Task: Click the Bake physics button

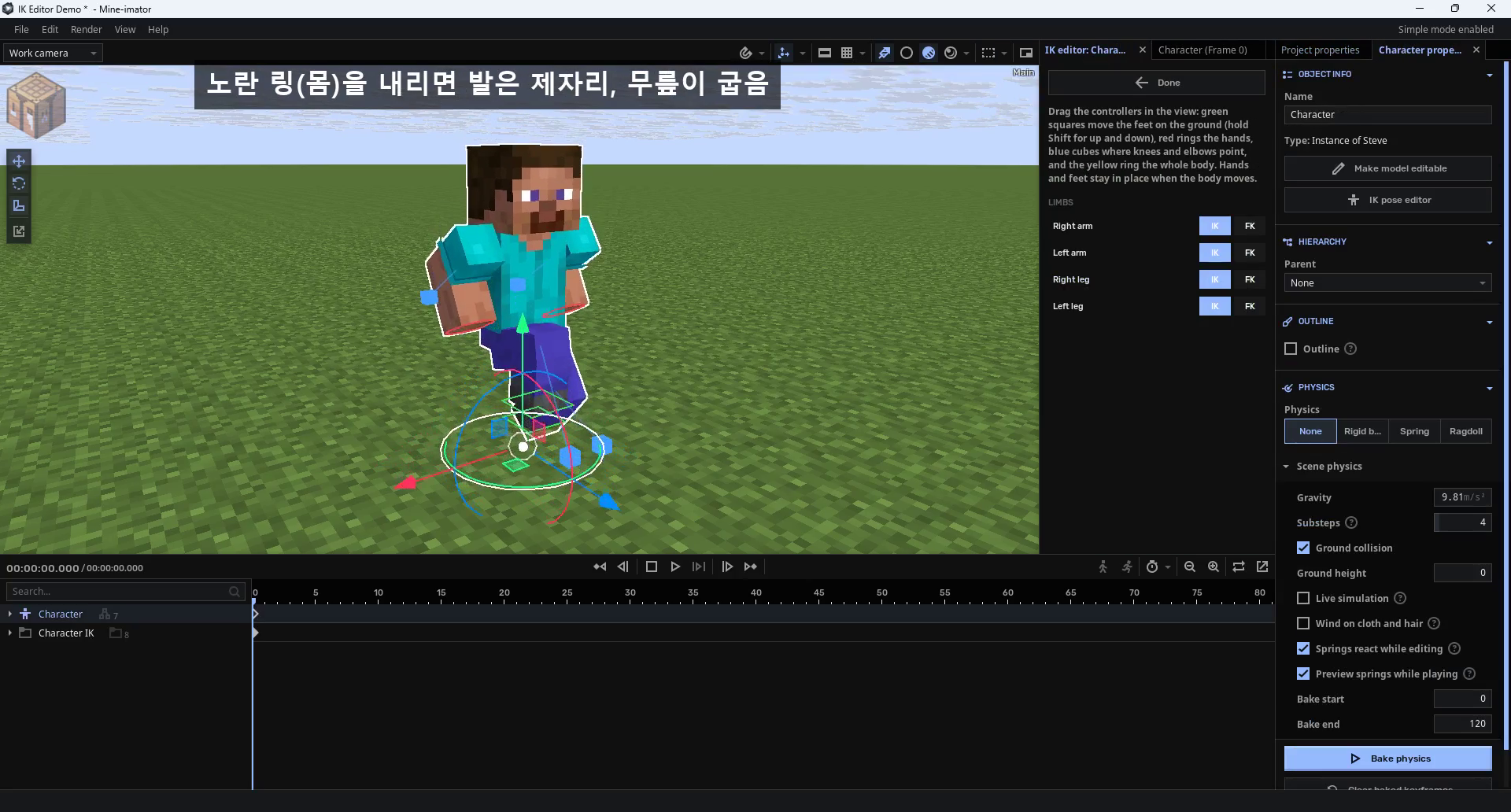Action: pos(1387,758)
